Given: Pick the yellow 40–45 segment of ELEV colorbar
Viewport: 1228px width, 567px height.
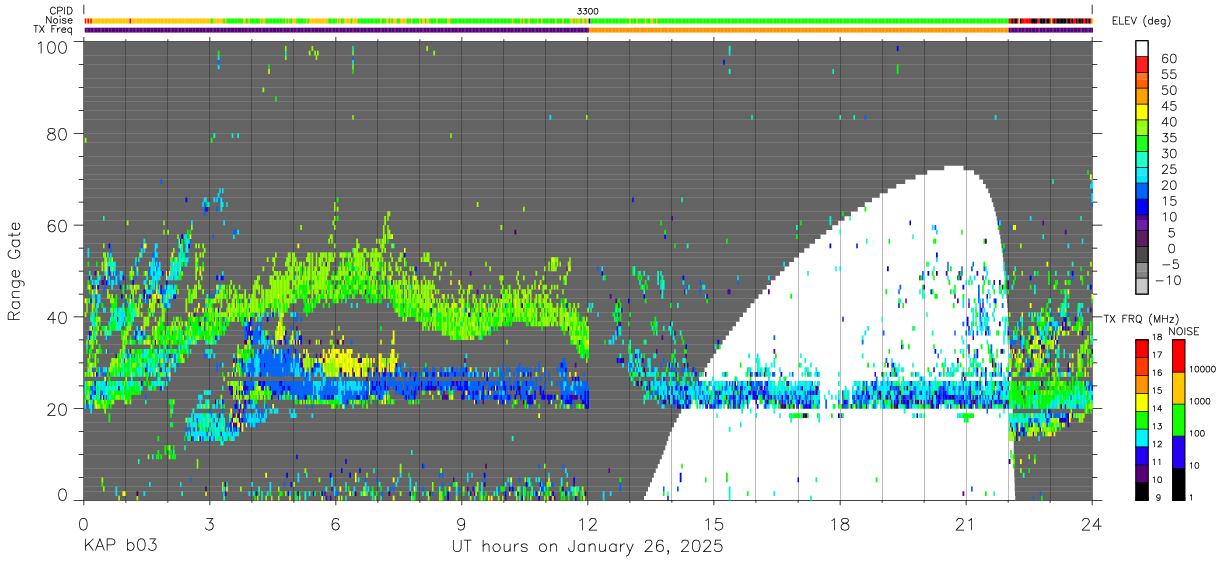Looking at the screenshot, I should [1142, 113].
